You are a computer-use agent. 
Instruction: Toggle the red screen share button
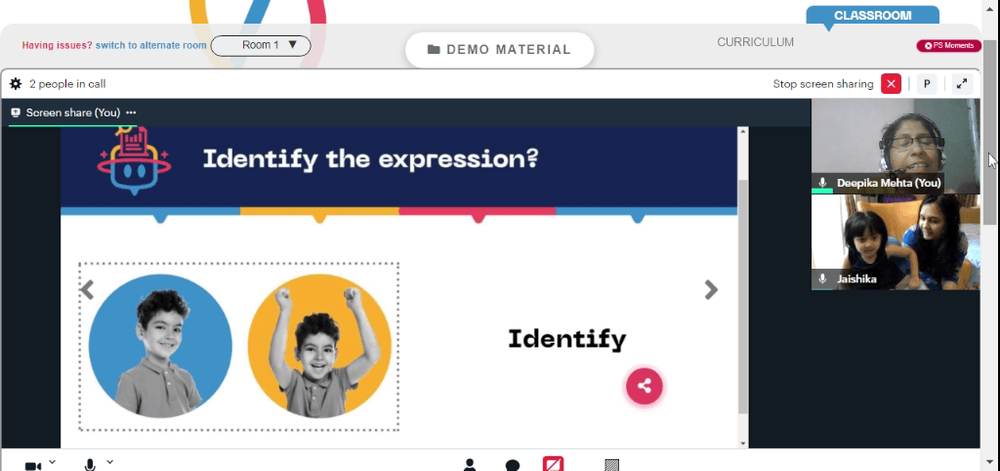pyautogui.click(x=553, y=464)
